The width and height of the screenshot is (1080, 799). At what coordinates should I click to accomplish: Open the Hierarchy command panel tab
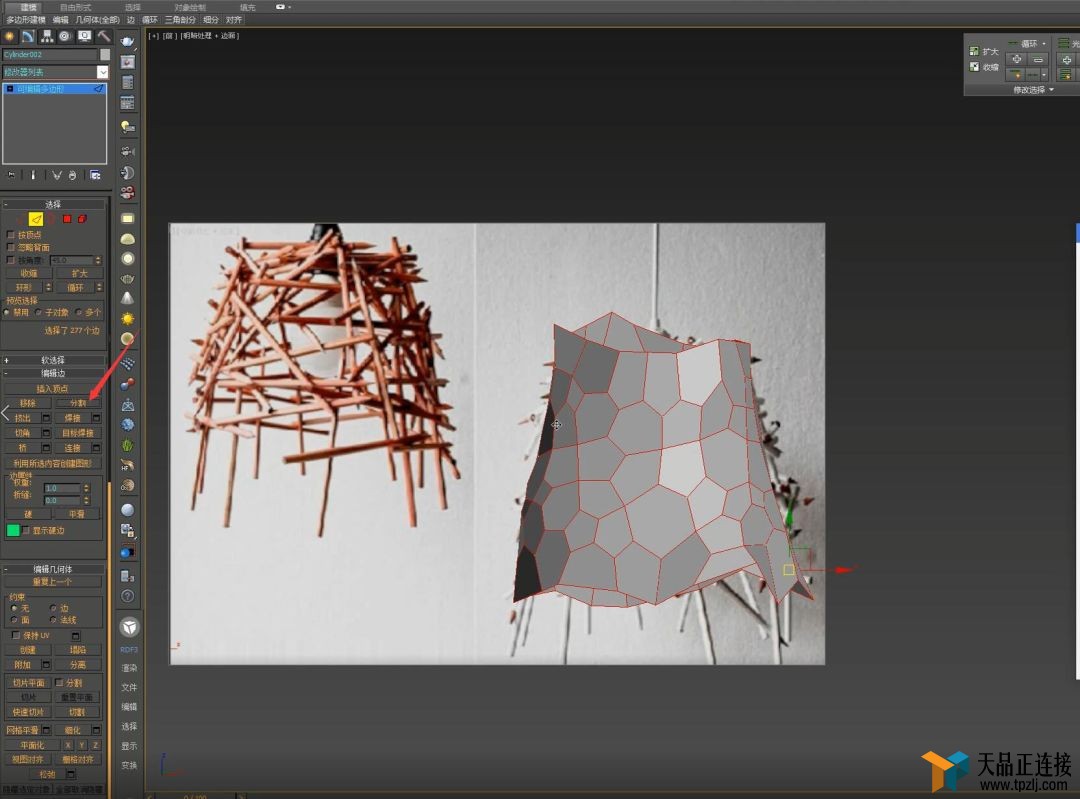pyautogui.click(x=47, y=36)
